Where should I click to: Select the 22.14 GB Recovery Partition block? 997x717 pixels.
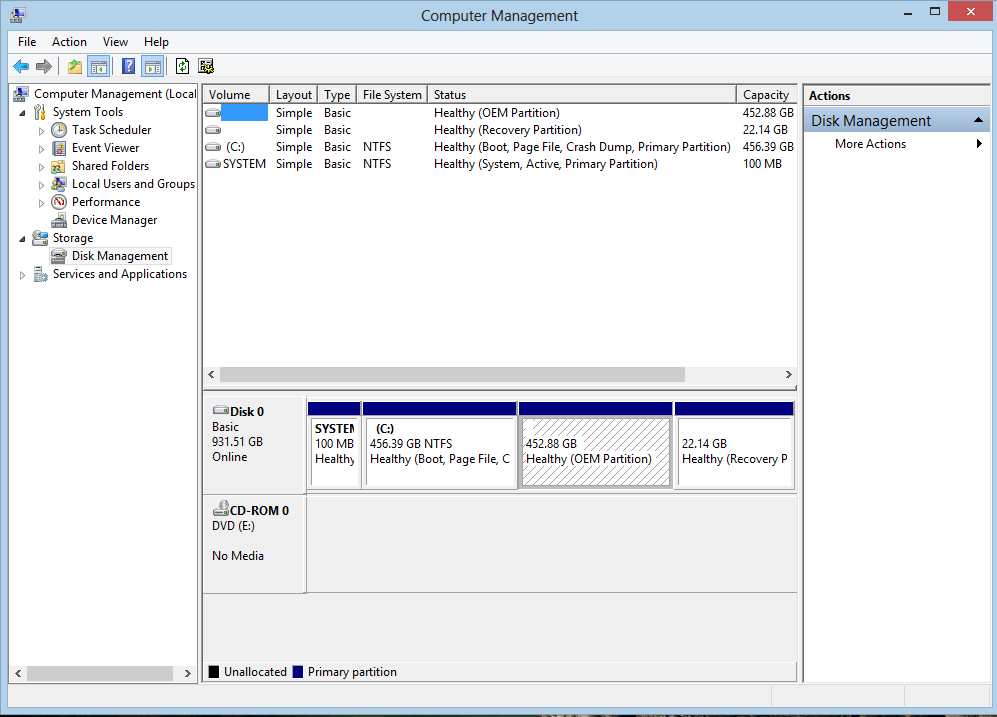735,452
